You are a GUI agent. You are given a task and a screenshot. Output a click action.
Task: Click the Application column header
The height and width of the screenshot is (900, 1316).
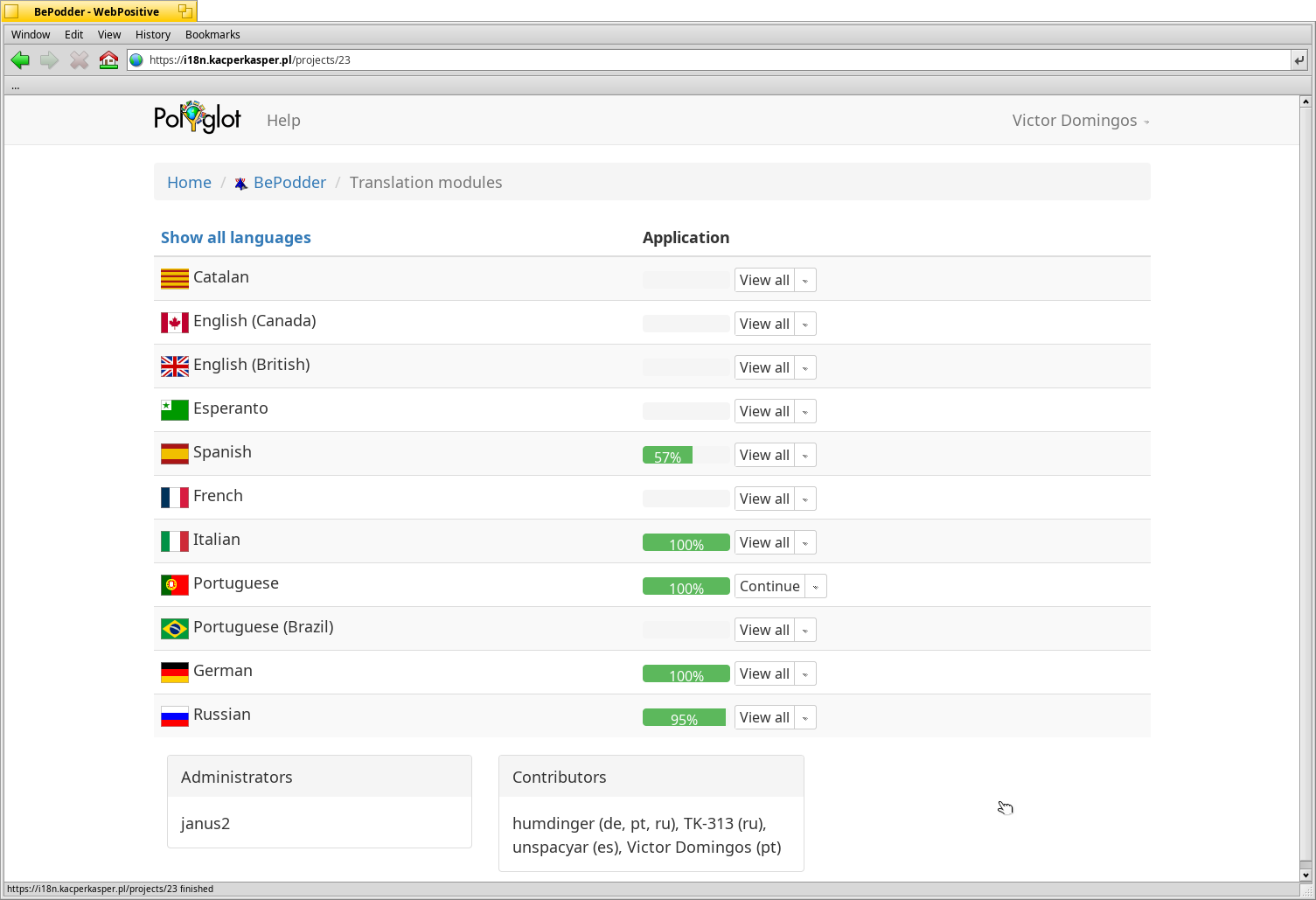(686, 238)
